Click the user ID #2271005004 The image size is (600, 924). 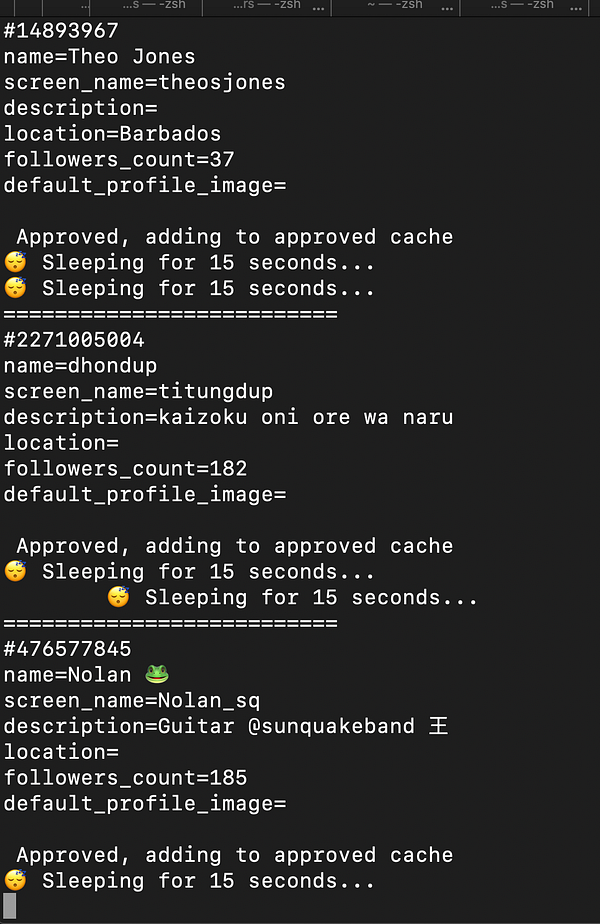[74, 340]
